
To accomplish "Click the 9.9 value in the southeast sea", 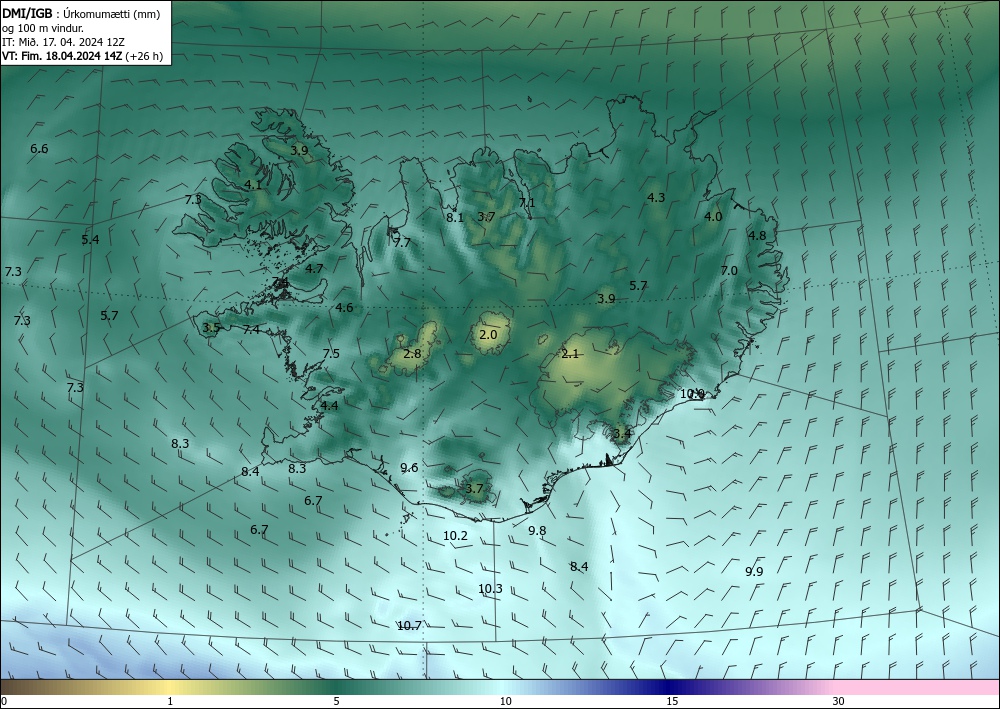I will pos(754,571).
